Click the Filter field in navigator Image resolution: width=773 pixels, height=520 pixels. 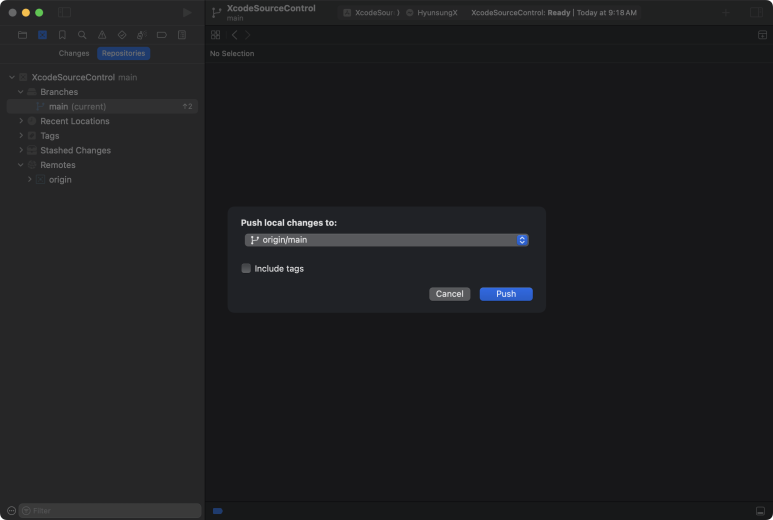point(110,511)
